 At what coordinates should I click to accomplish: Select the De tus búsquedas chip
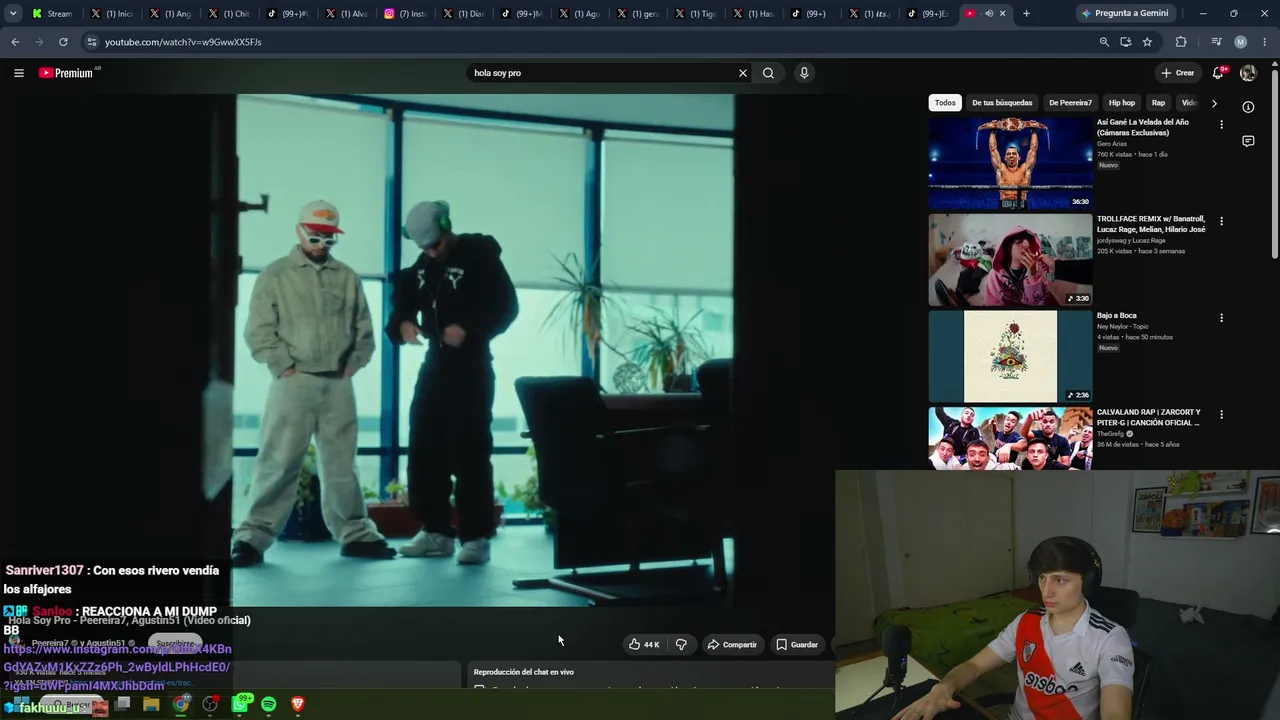(1002, 103)
